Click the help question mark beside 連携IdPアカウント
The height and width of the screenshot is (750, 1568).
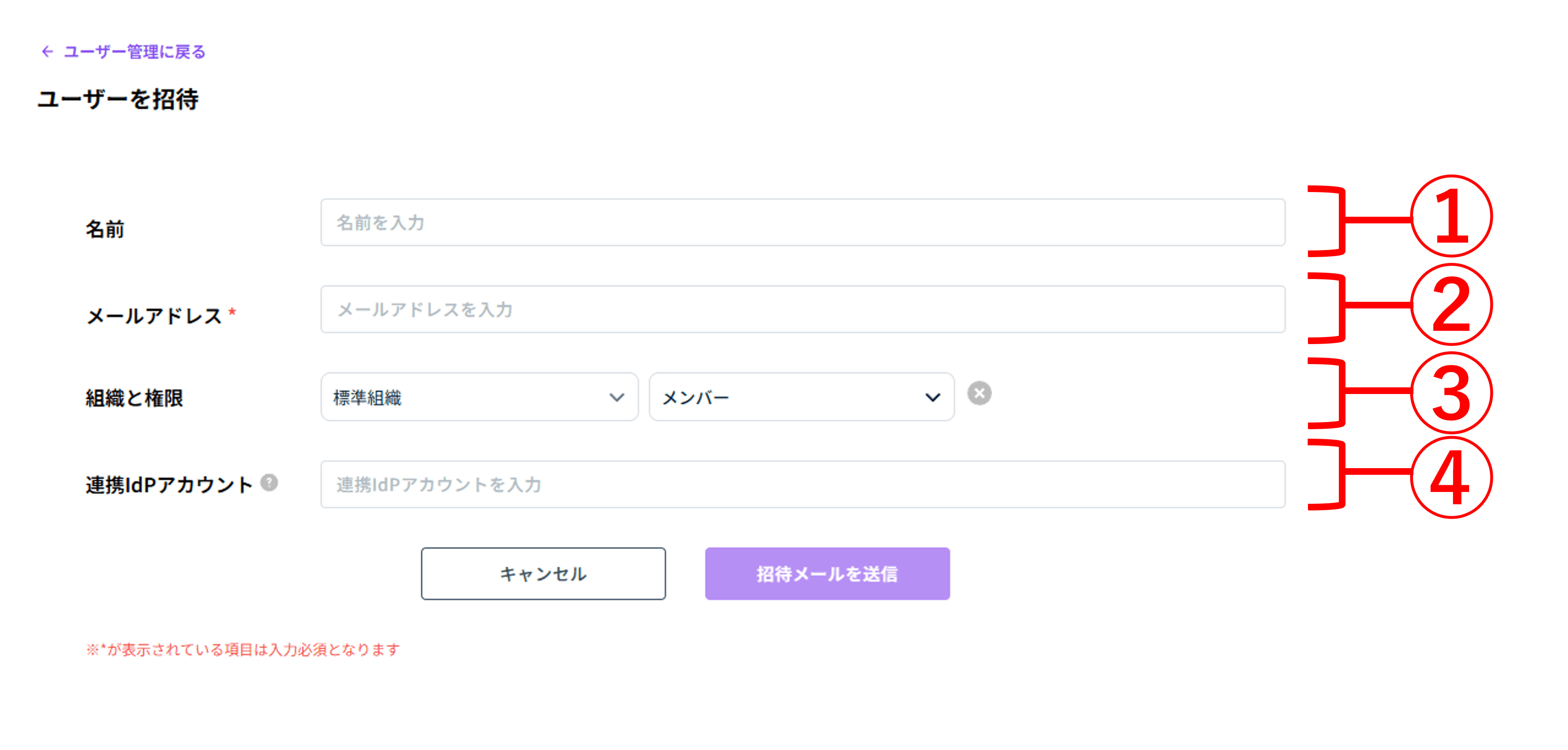(269, 482)
